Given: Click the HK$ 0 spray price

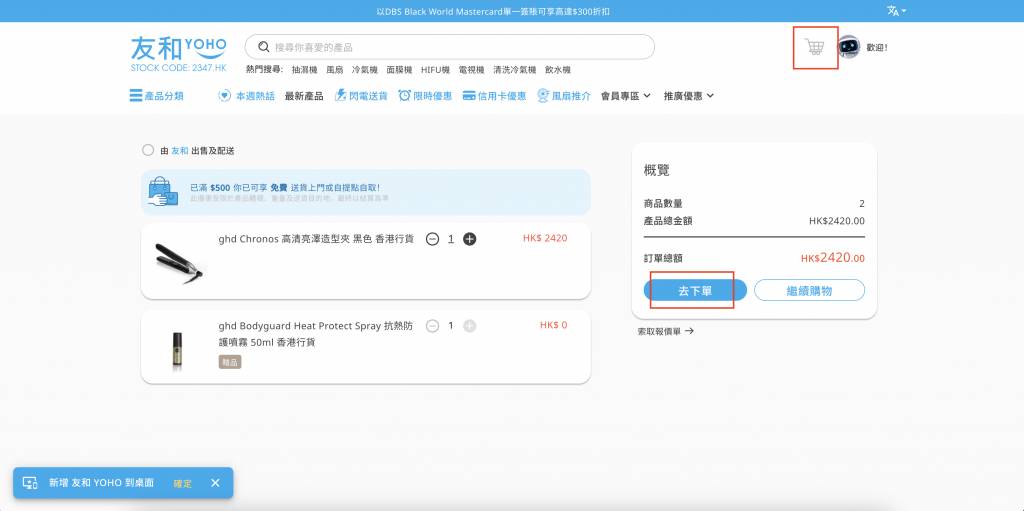Looking at the screenshot, I should 554,325.
